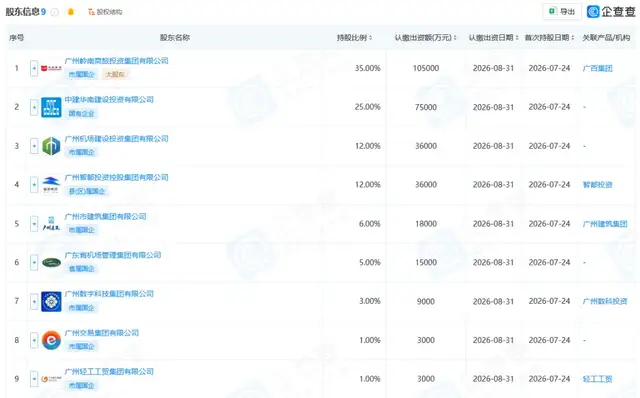Click the dark blue logo of 广州数字科技集团
This screenshot has height=398, width=640.
tap(51, 301)
